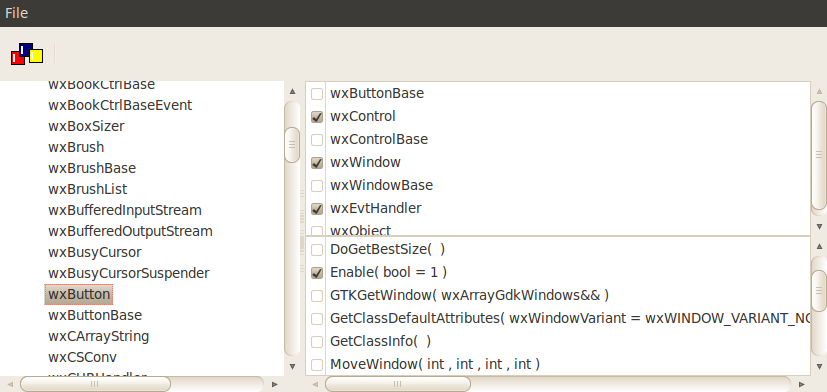The height and width of the screenshot is (392, 827).
Task: Click the base classes pane scrollbar thumb
Action: [819, 155]
